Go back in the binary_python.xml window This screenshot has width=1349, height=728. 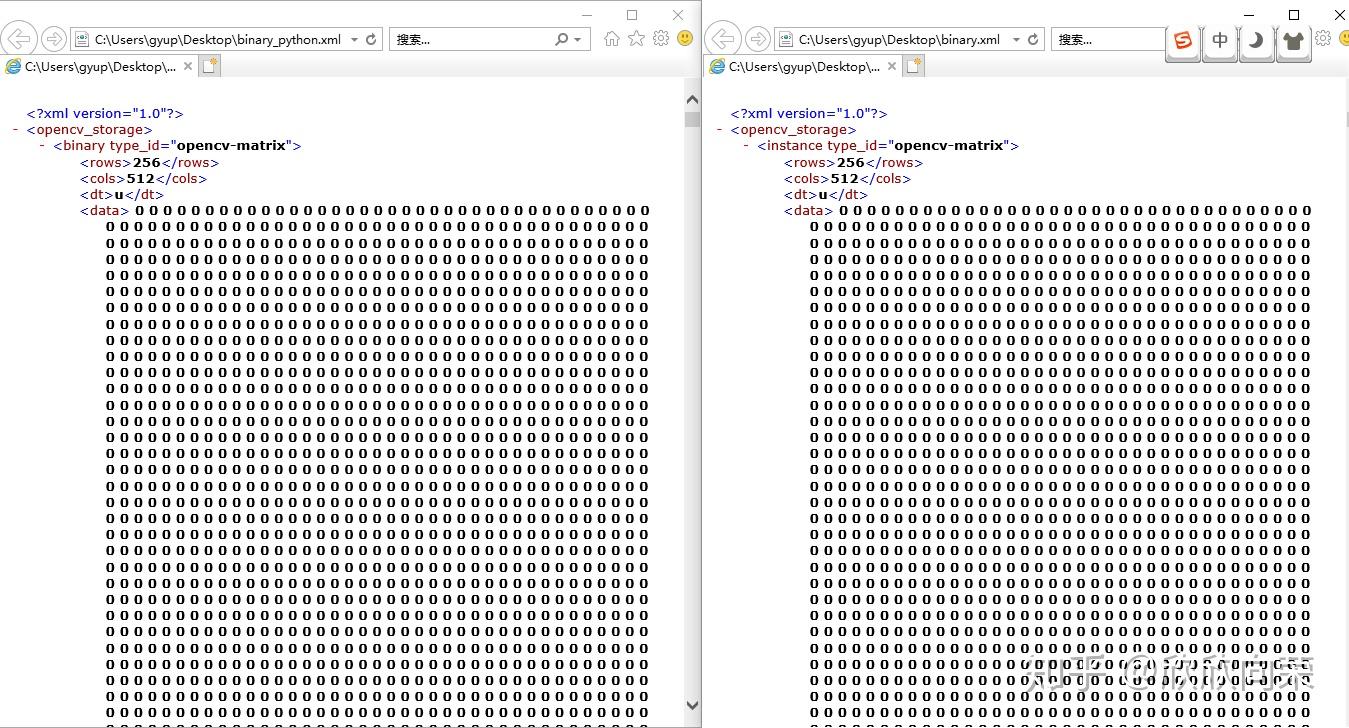click(20, 39)
